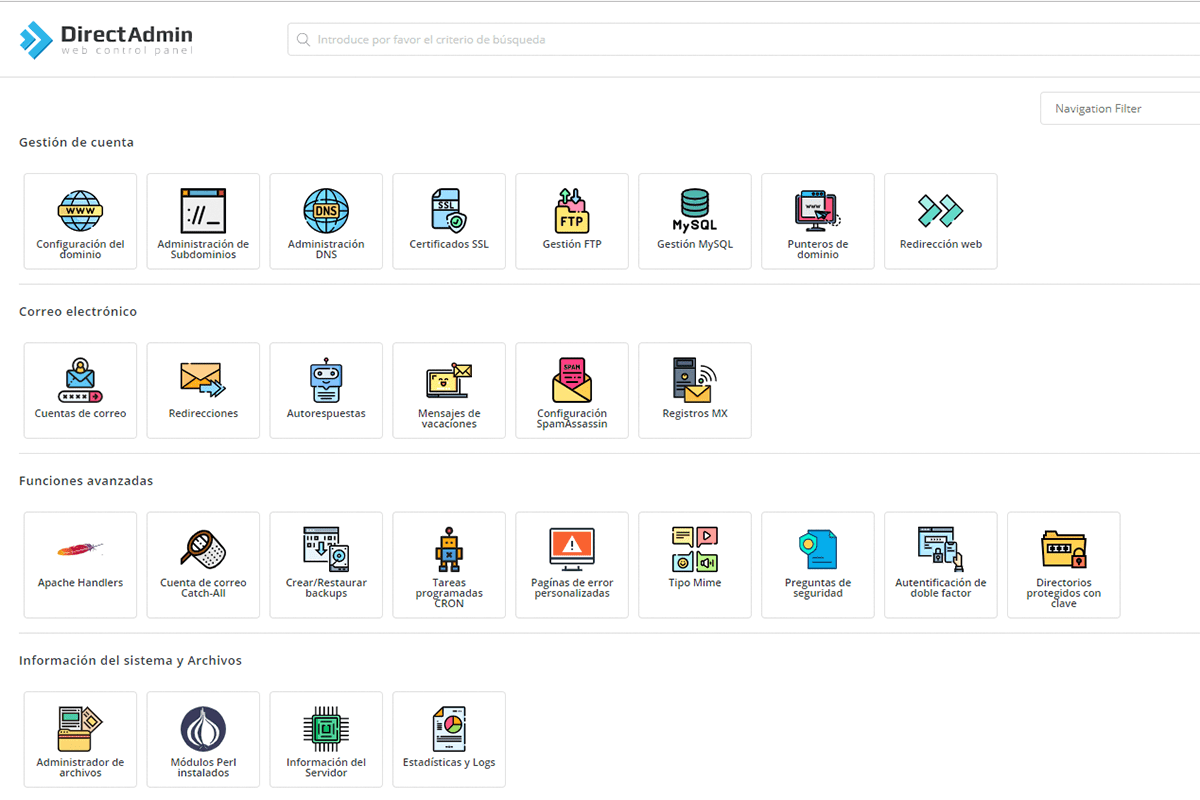Launch Gestión FTP

pyautogui.click(x=571, y=221)
